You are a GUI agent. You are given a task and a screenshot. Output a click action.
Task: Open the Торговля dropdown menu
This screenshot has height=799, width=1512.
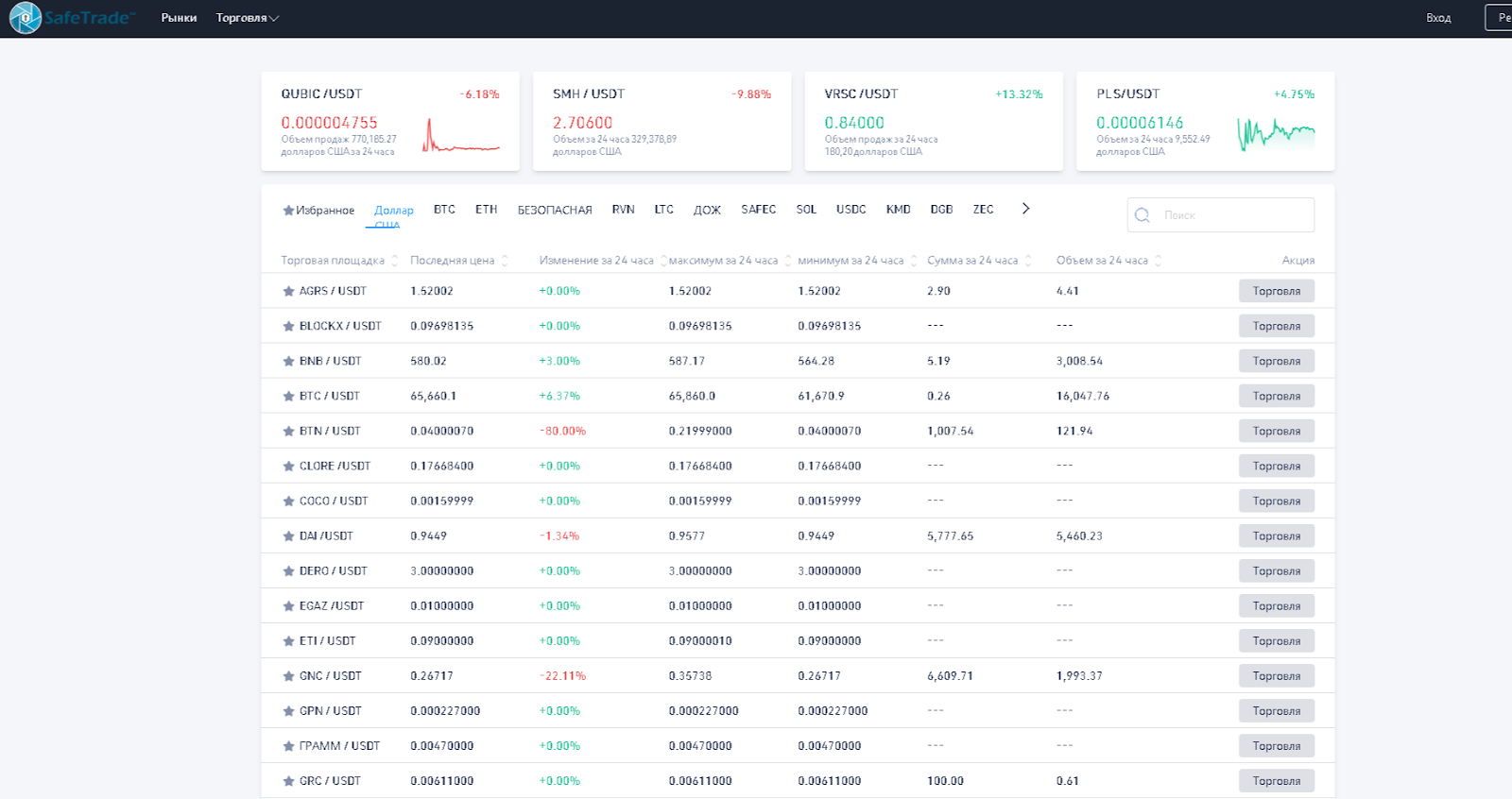tap(248, 18)
